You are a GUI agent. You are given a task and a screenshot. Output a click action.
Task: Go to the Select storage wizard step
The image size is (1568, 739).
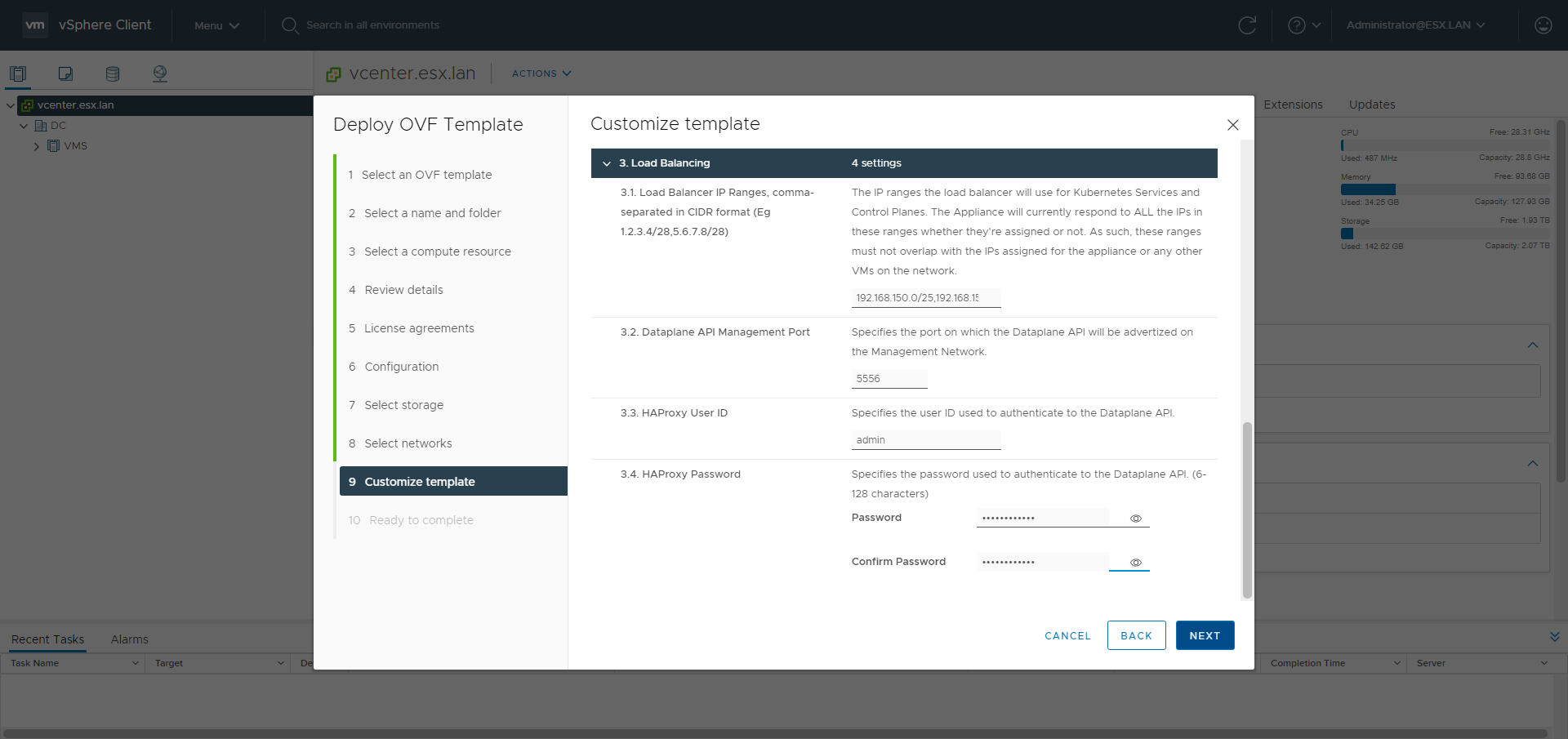point(403,405)
